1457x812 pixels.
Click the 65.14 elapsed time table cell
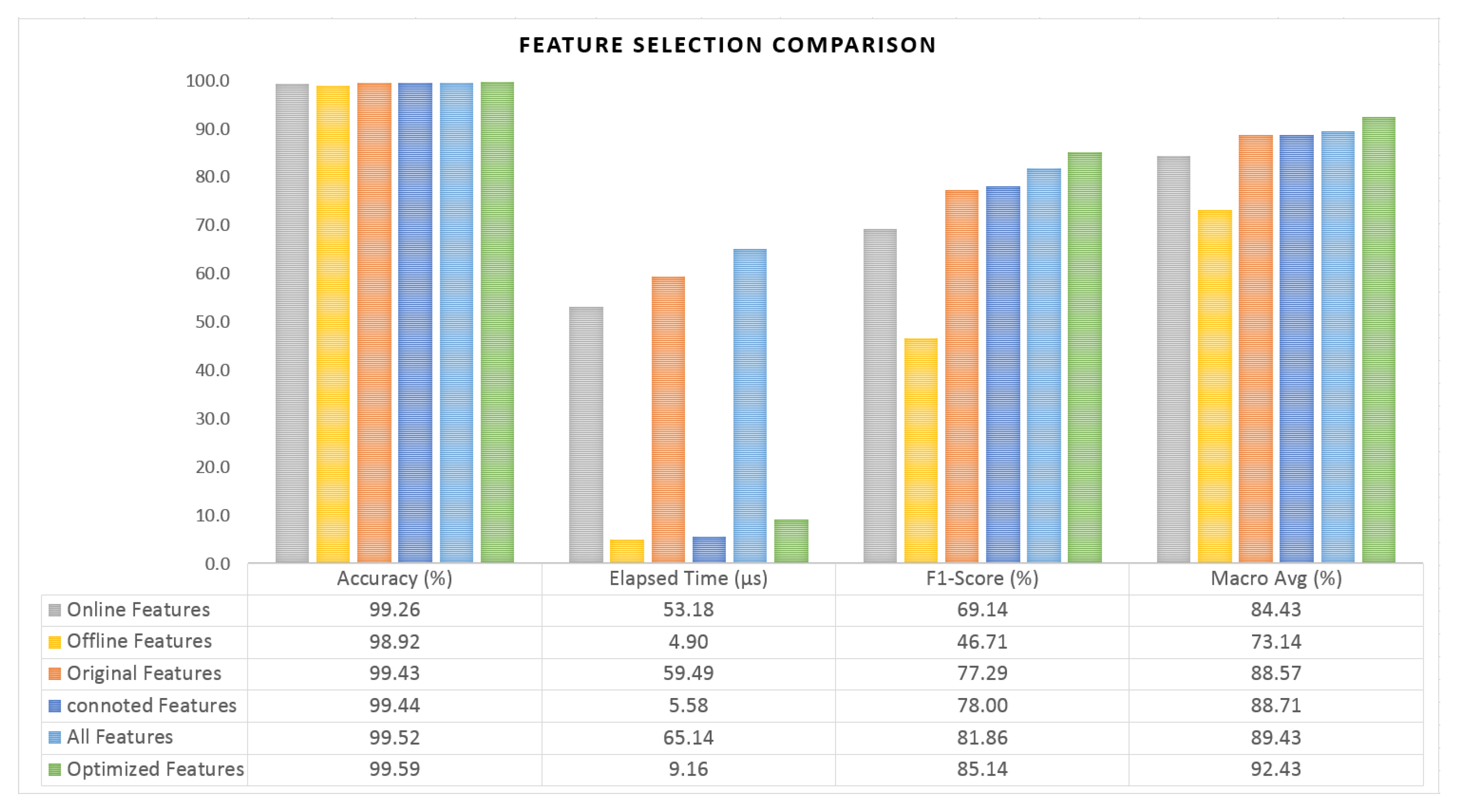(x=688, y=738)
